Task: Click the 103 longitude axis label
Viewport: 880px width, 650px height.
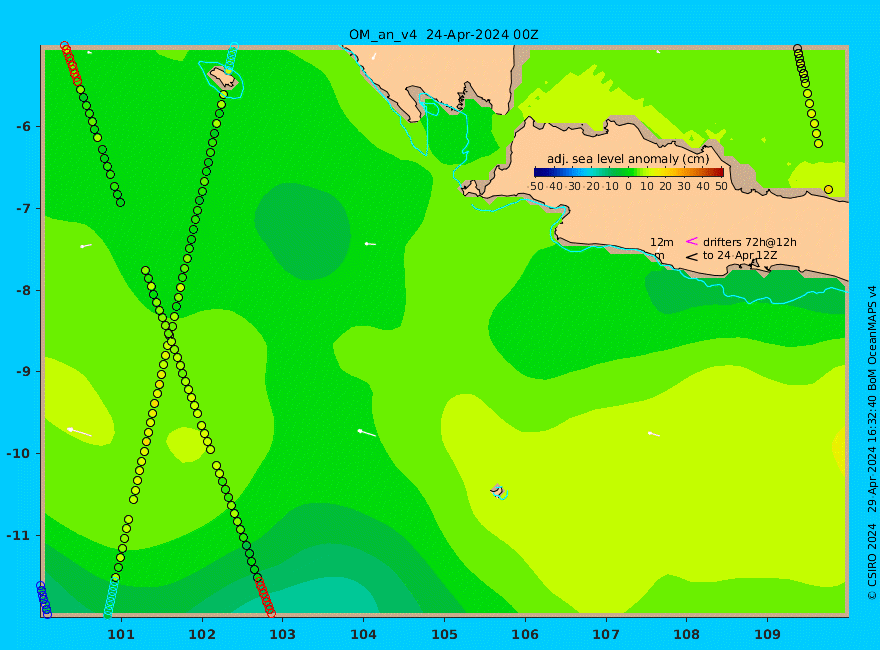Action: [282, 635]
